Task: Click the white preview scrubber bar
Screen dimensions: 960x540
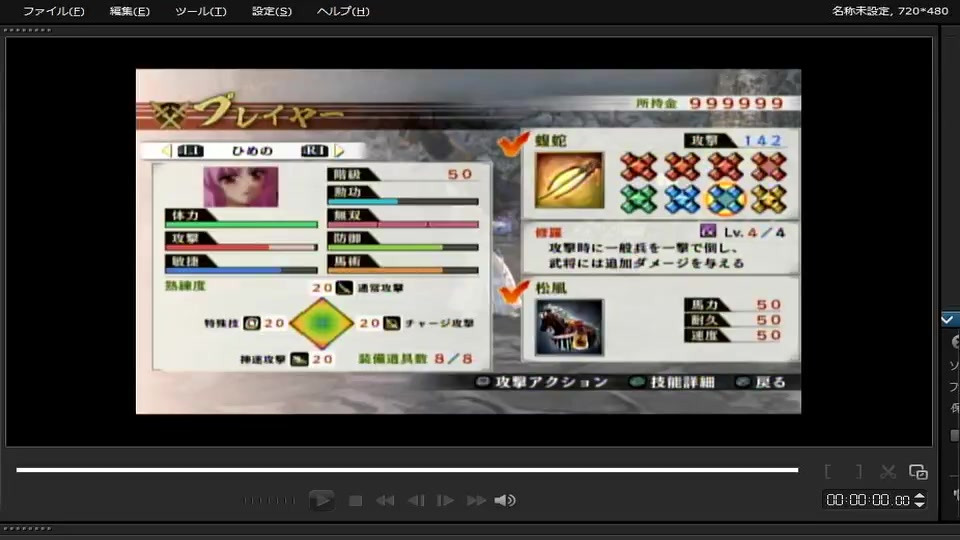Action: point(407,470)
